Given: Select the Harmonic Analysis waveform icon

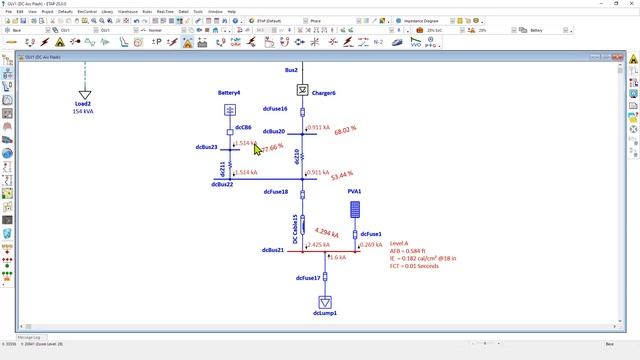Looking at the screenshot, I should point(90,42).
